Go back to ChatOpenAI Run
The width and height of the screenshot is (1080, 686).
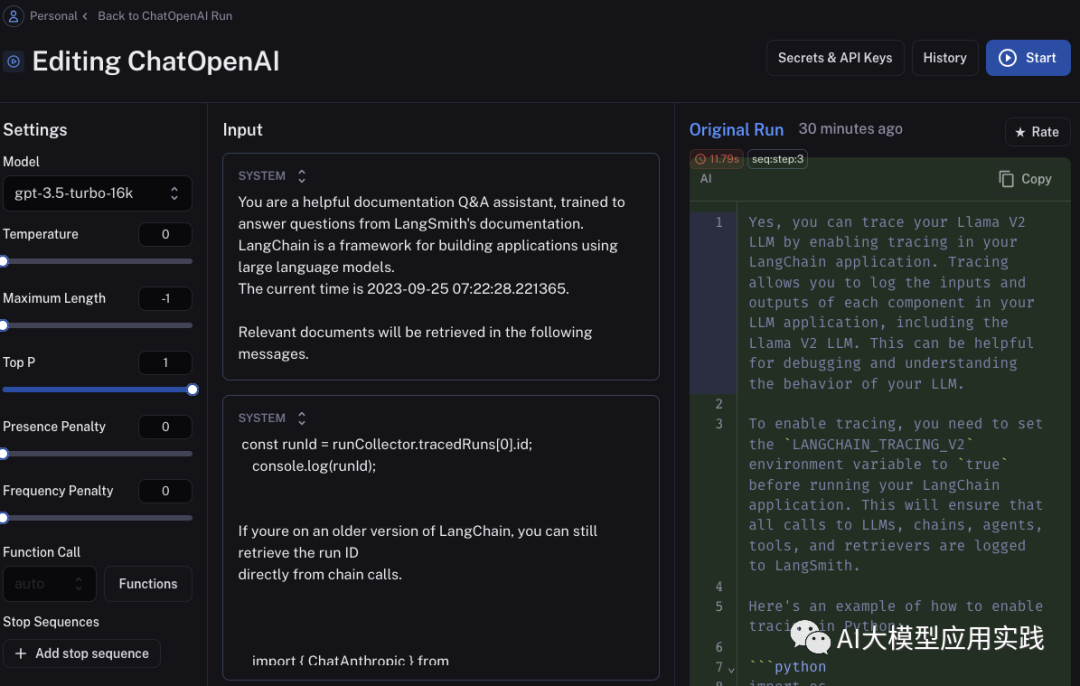[x=165, y=16]
